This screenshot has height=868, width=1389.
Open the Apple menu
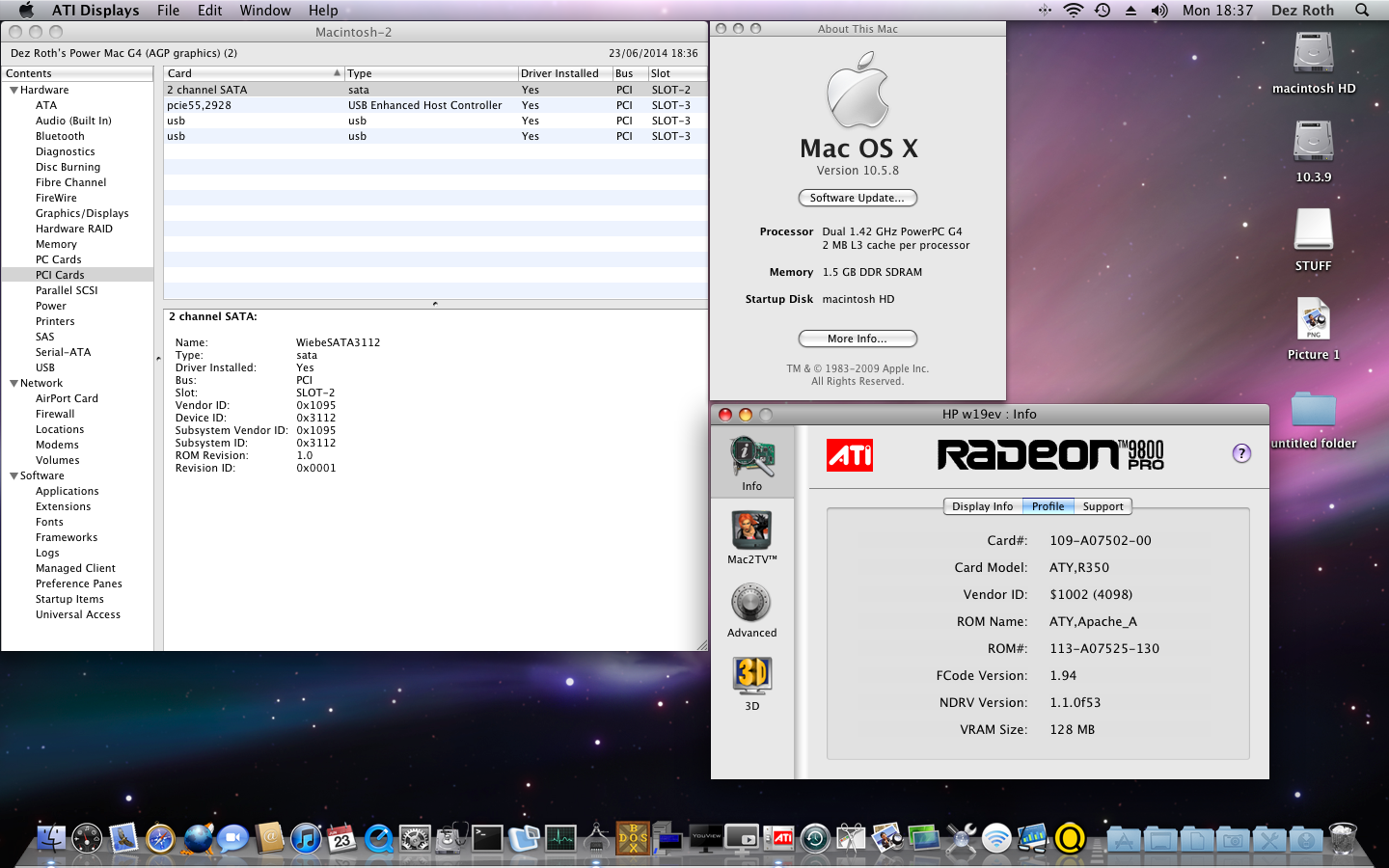[x=26, y=11]
